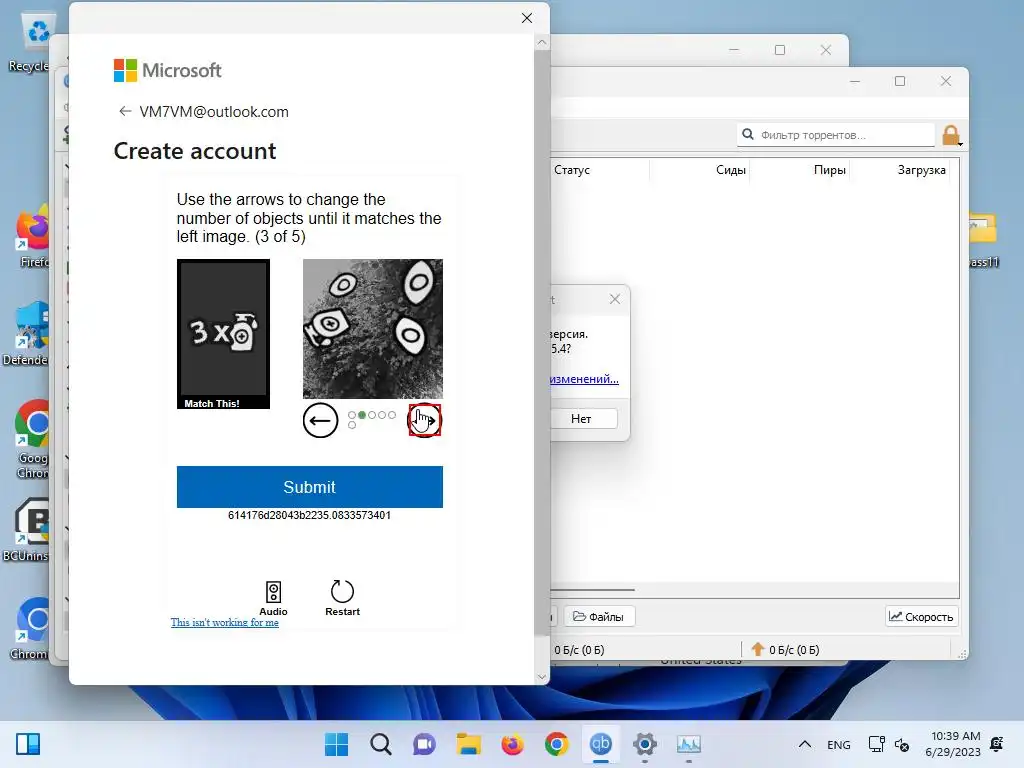The width and height of the screenshot is (1024, 768).
Task: Launch Firefox from the taskbar
Action: click(513, 744)
